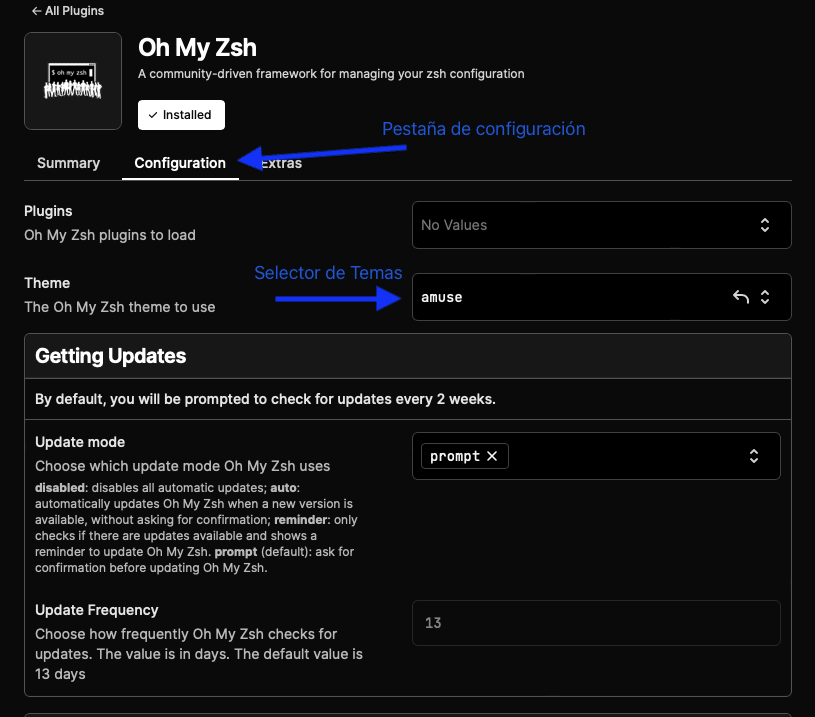
Task: Click the Update mode label
Action: coord(80,442)
